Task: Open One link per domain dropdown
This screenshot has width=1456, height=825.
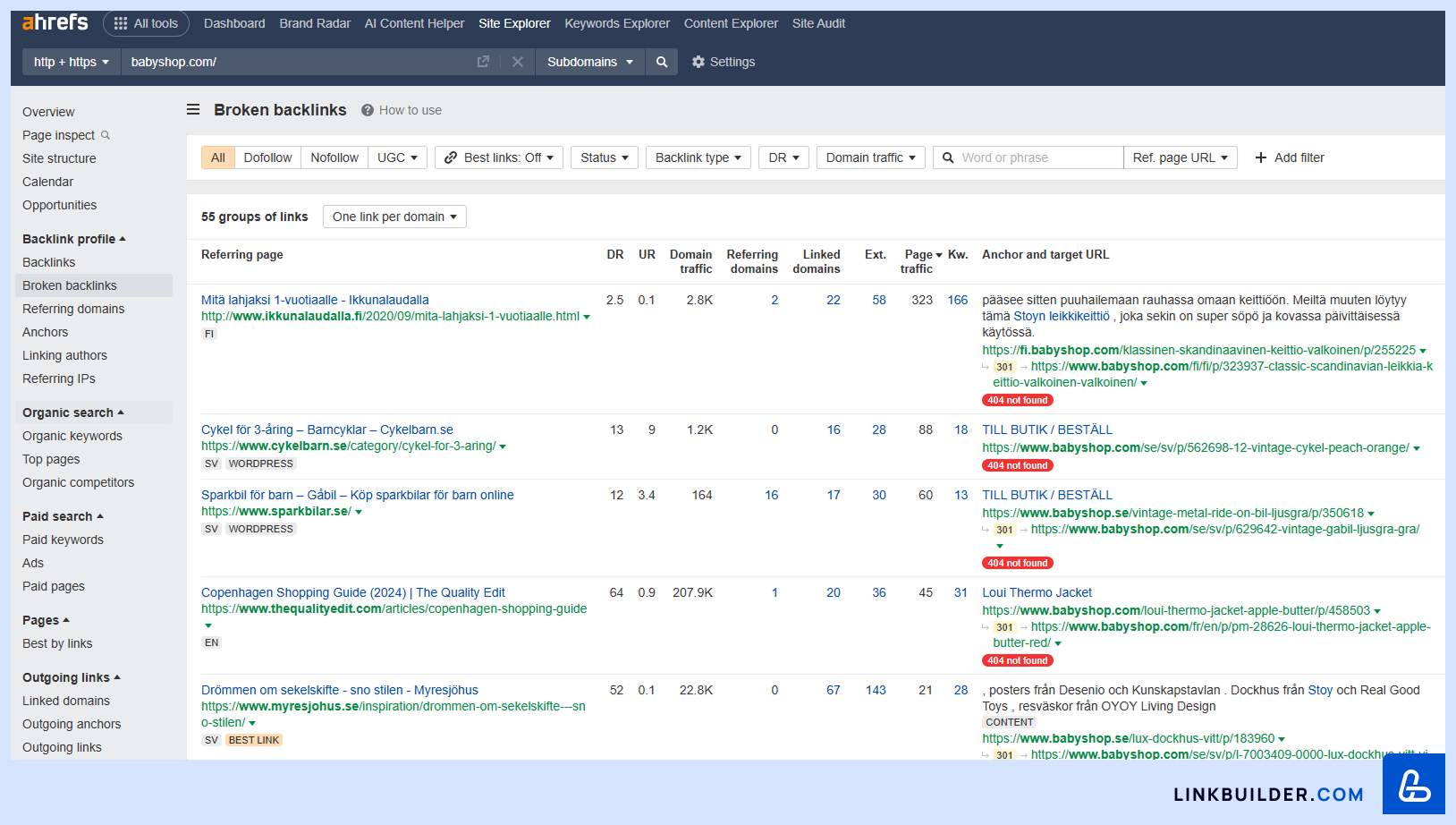Action: pos(394,217)
